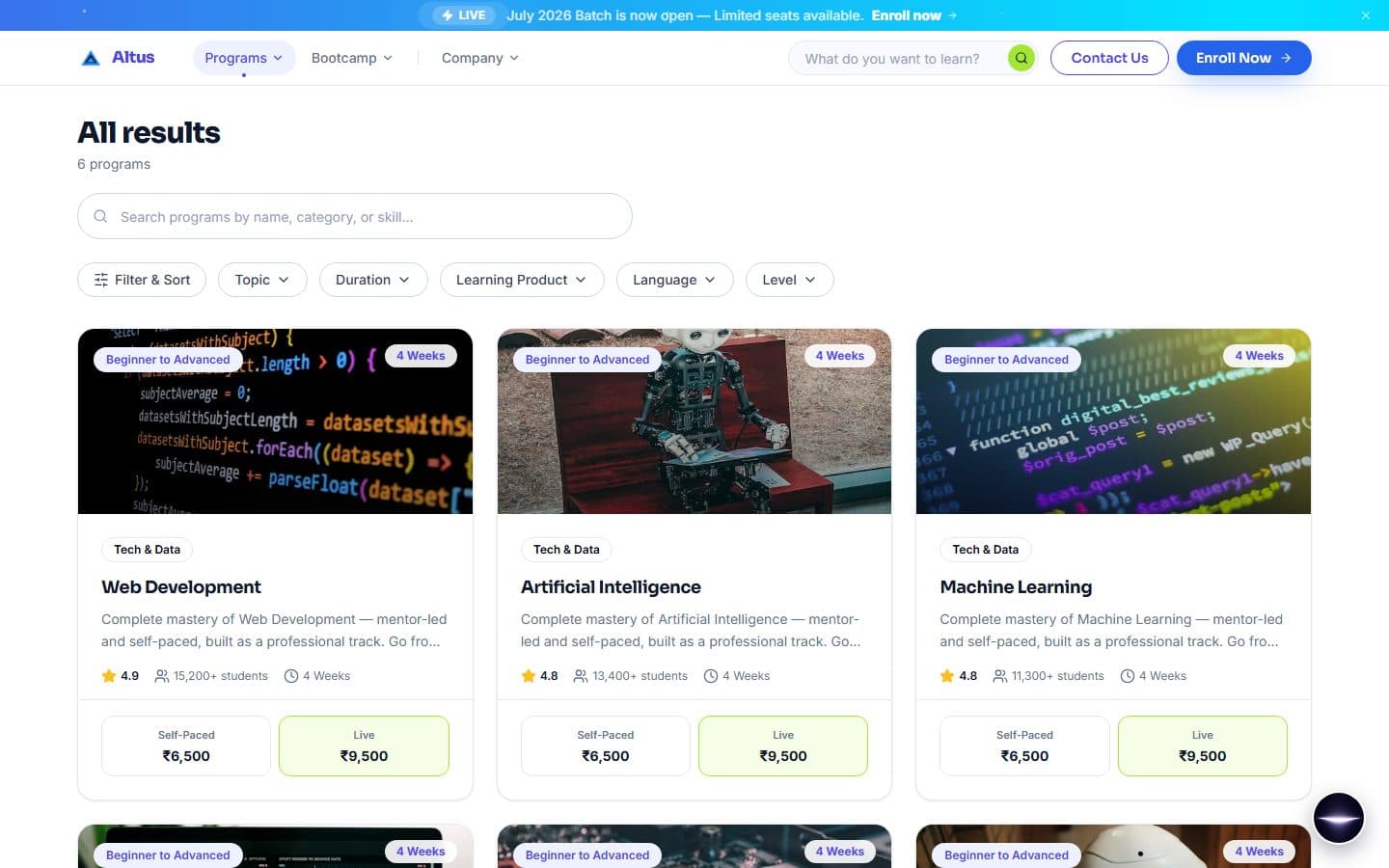Open the glowing chat assistant orb
Screen dimensions: 1389x868
1338,817
